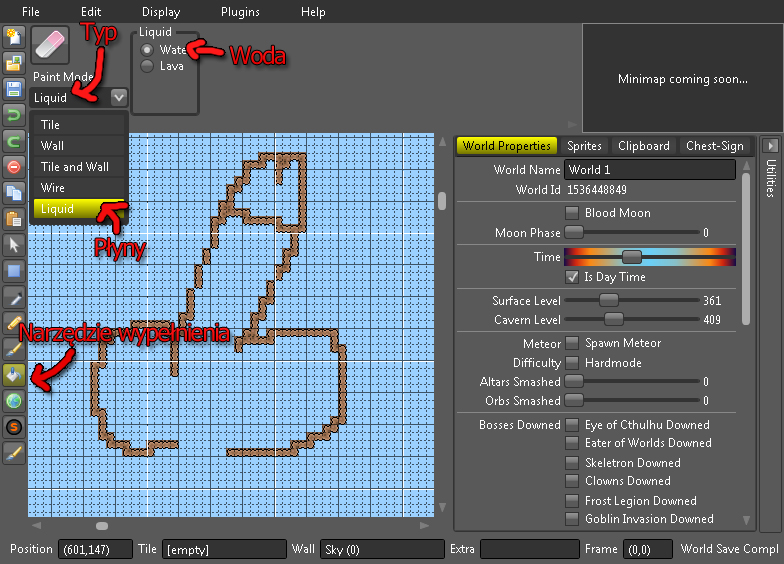This screenshot has height=564, width=784.
Task: Choose Wire in Paint Mode list
Action: 78,188
